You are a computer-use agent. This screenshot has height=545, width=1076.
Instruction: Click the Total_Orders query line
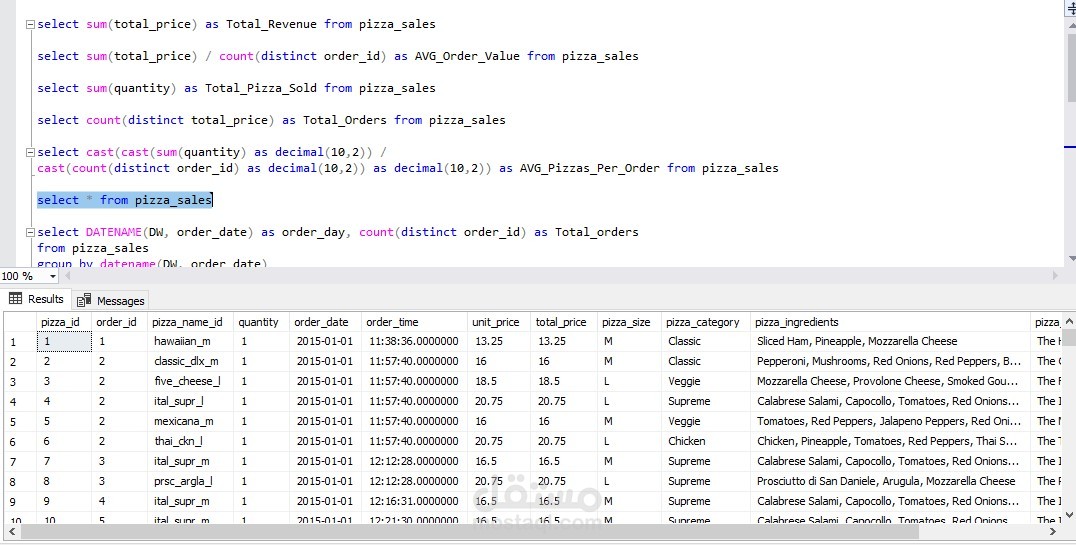[x=271, y=120]
